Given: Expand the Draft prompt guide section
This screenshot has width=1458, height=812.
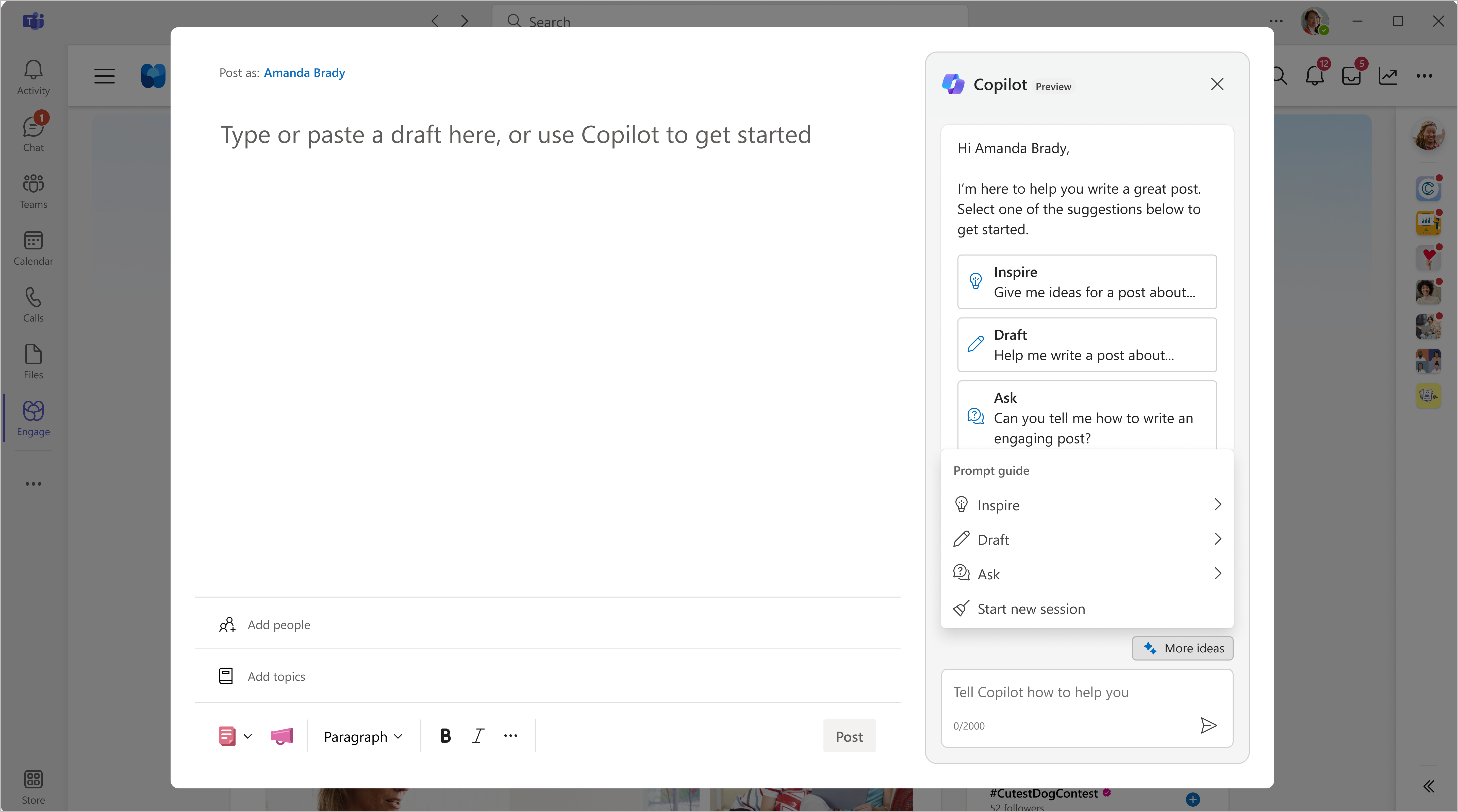Looking at the screenshot, I should [x=1088, y=539].
